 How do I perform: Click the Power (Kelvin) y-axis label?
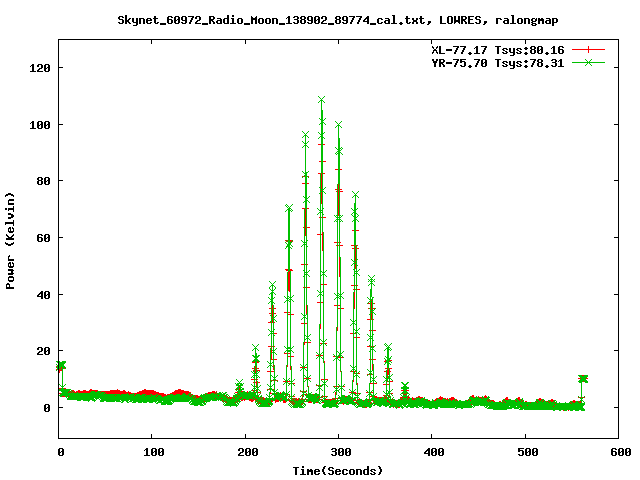tap(11, 239)
